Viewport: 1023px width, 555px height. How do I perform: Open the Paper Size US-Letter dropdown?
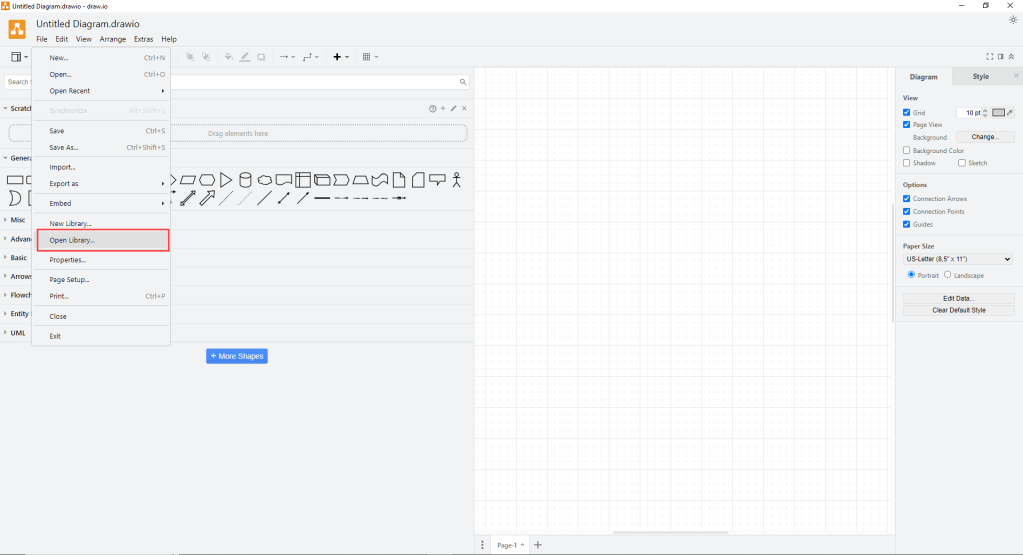coord(958,259)
